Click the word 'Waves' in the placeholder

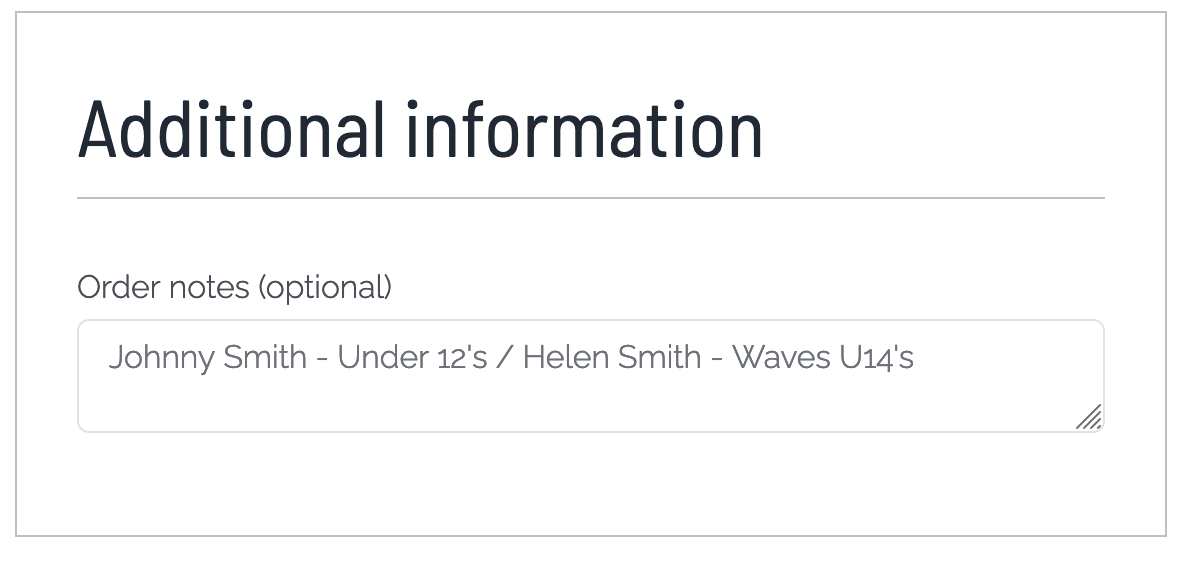[780, 357]
